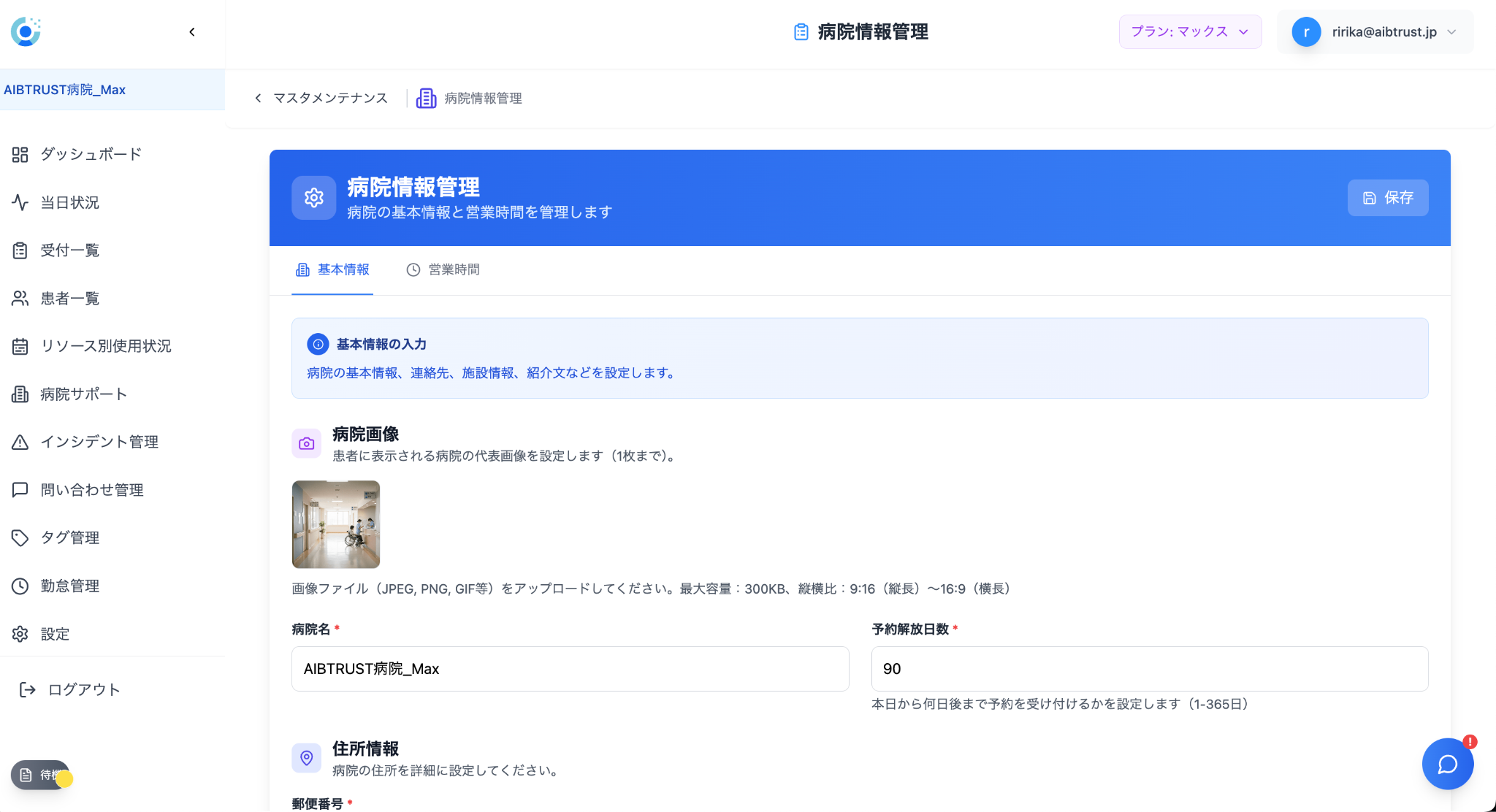Select 当日状況 in the sidebar

tap(70, 202)
